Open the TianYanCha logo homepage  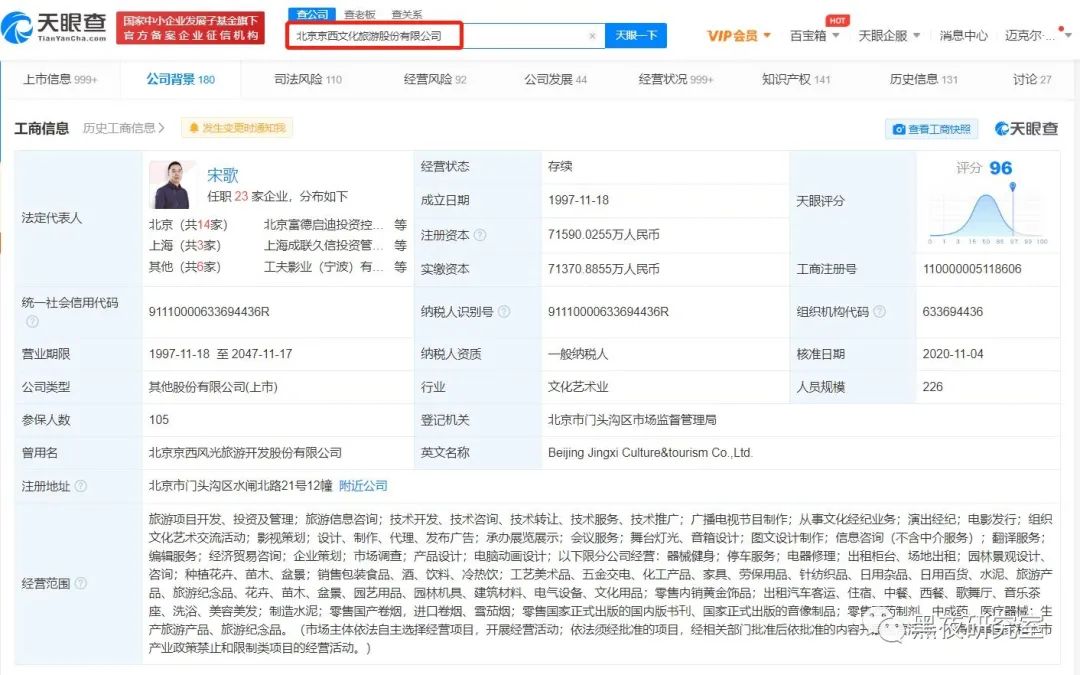(x=55, y=27)
